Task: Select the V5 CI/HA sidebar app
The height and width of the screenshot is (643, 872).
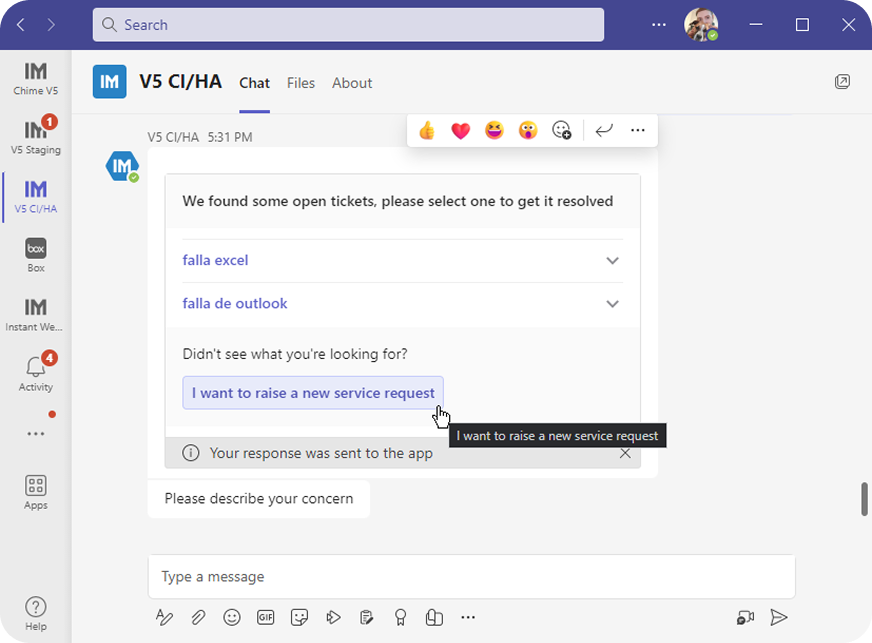Action: tap(36, 196)
